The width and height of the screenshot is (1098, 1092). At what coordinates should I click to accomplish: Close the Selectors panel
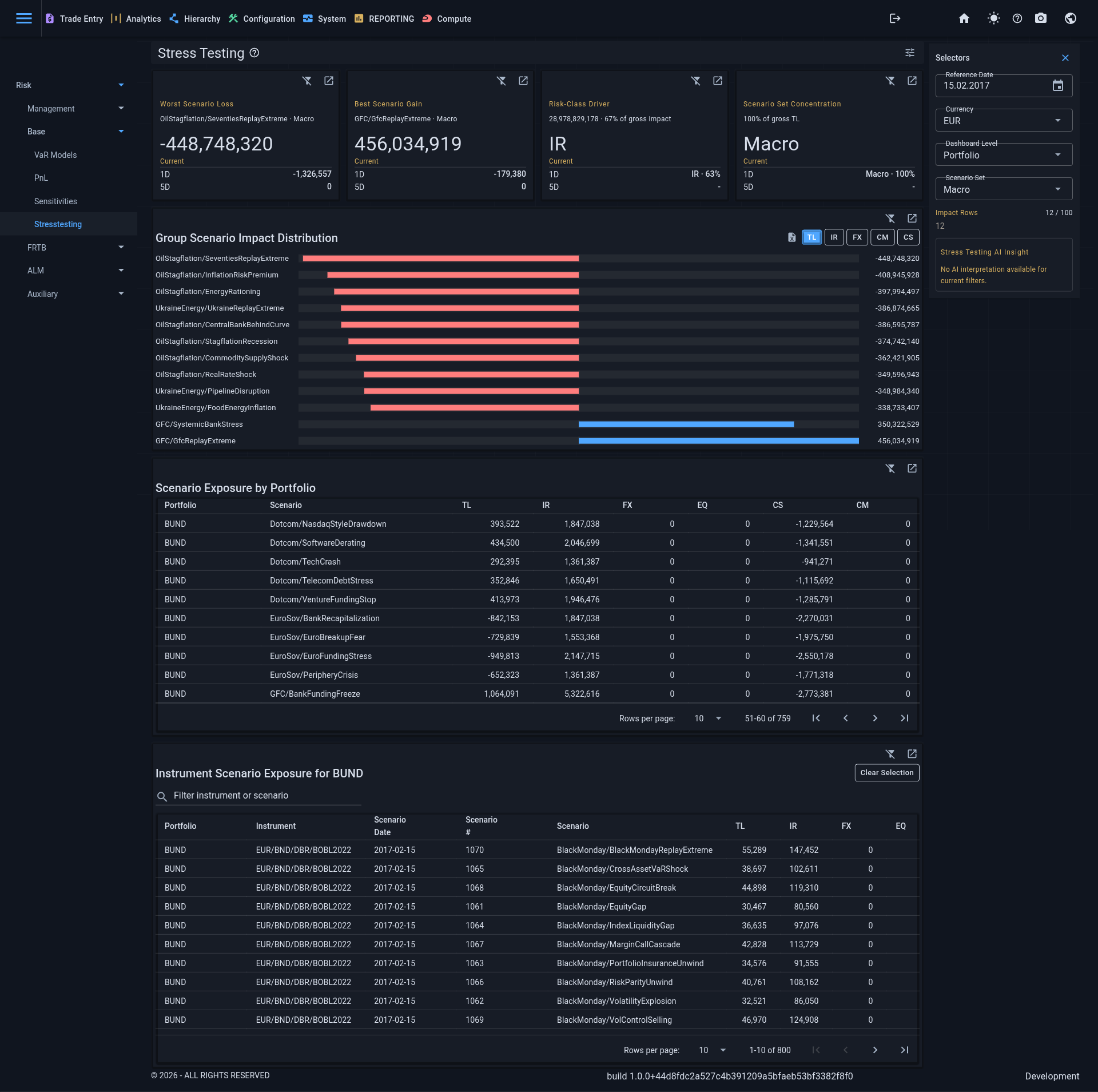[1065, 58]
